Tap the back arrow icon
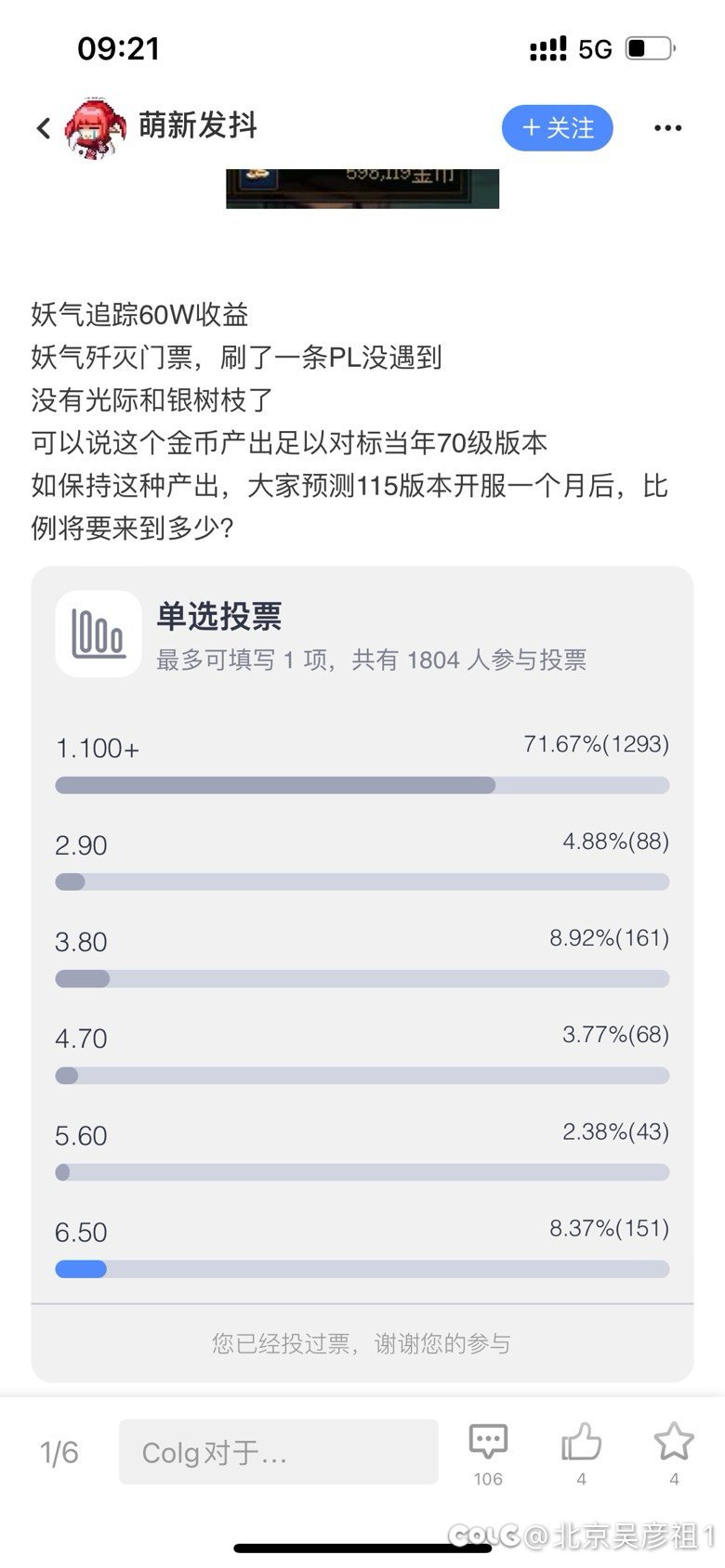725x1568 pixels. [x=44, y=128]
